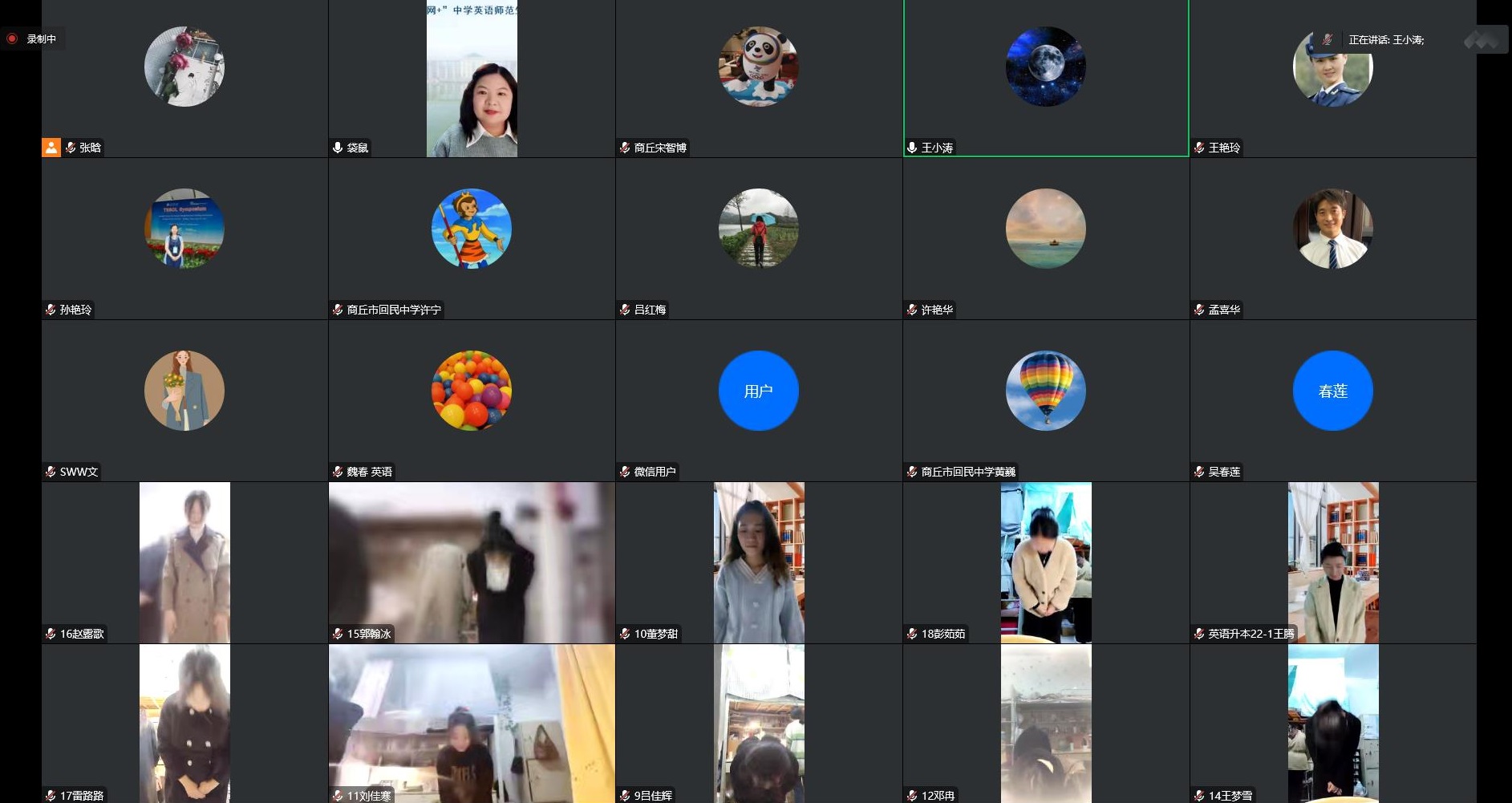Click the muted microphone icon beside 微信用户

tap(625, 472)
